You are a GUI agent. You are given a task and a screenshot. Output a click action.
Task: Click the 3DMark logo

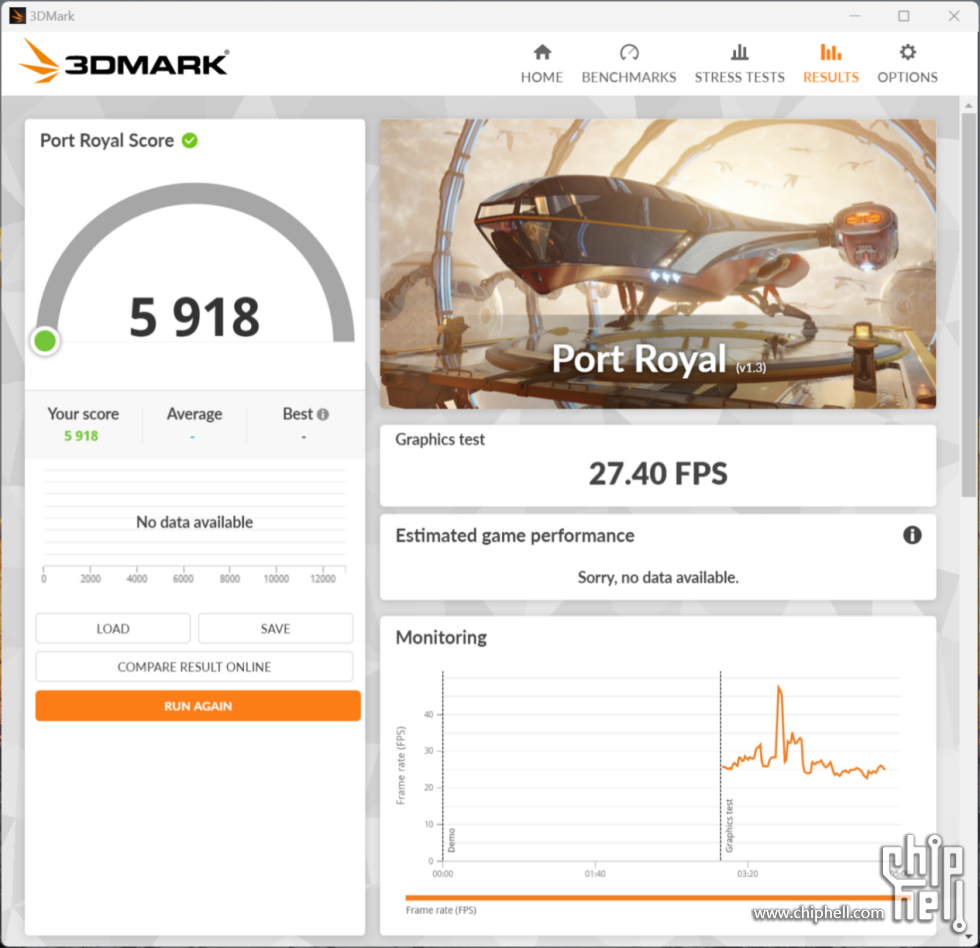point(124,61)
